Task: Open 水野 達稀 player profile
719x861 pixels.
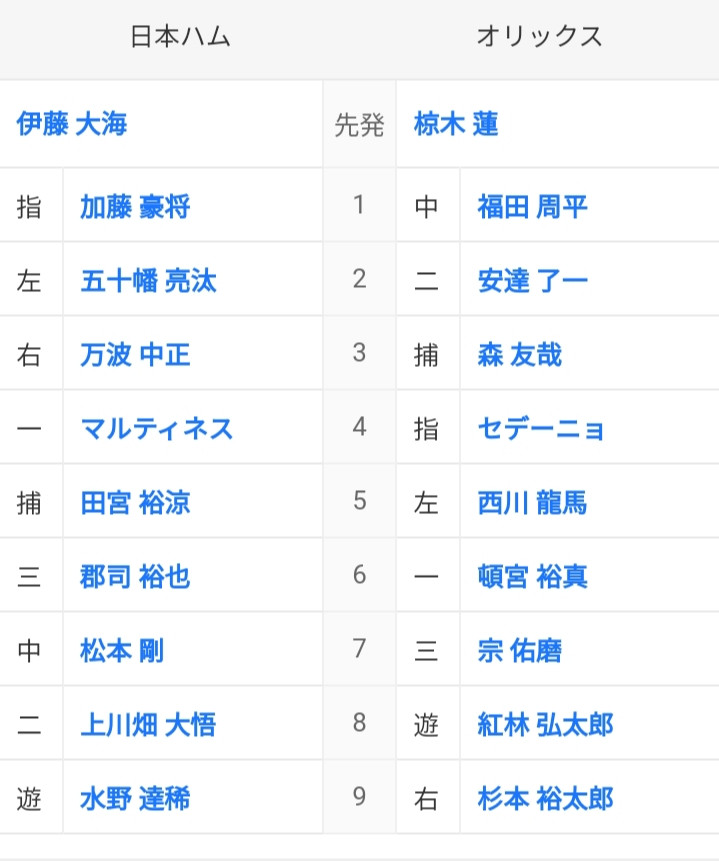Action: coord(135,798)
